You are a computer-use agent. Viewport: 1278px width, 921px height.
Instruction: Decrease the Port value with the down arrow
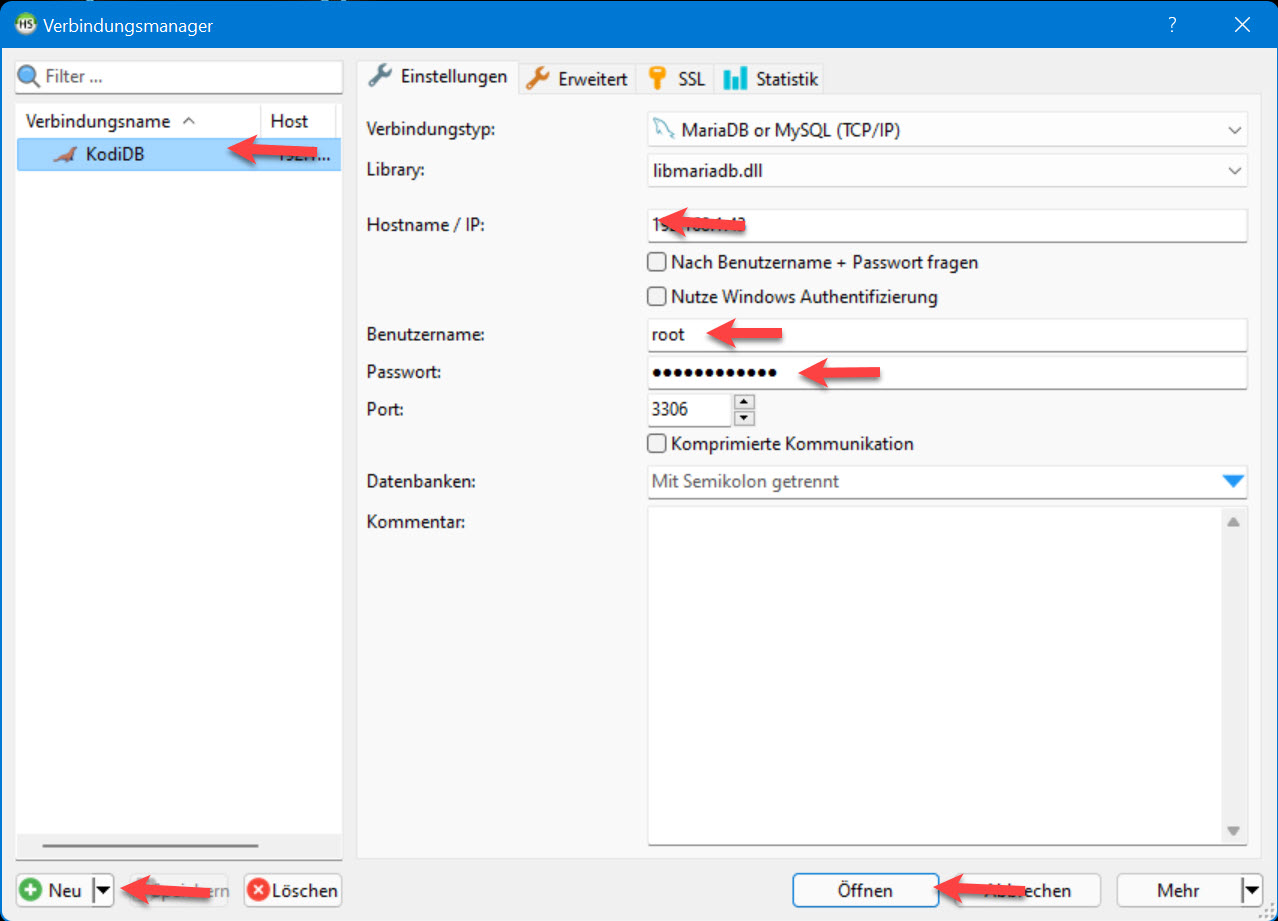[744, 418]
